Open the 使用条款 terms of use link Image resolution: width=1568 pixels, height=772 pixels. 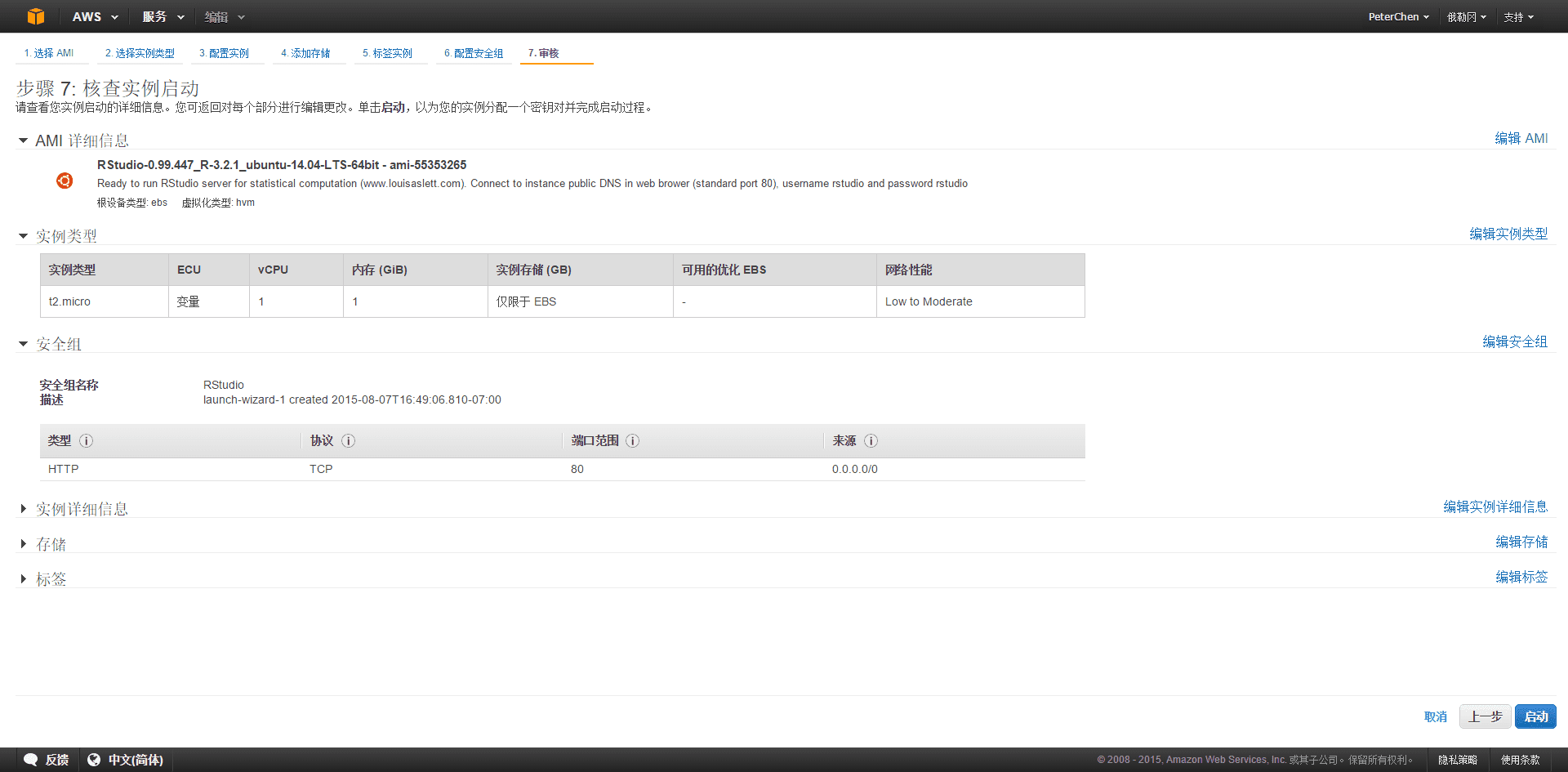(x=1521, y=760)
